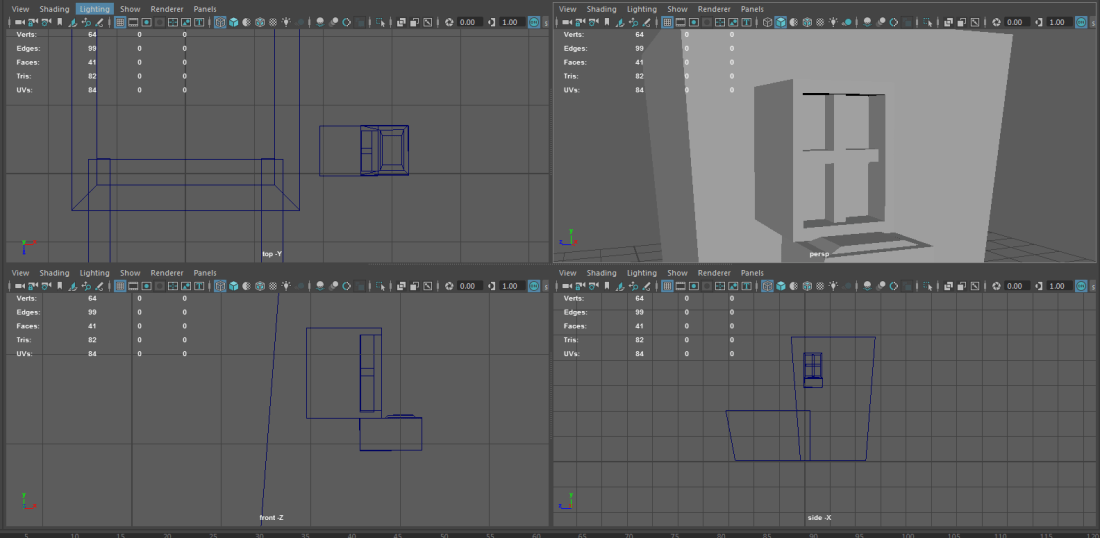Click Bookmarks icon in top view panel
The height and width of the screenshot is (538, 1100).
click(60, 22)
